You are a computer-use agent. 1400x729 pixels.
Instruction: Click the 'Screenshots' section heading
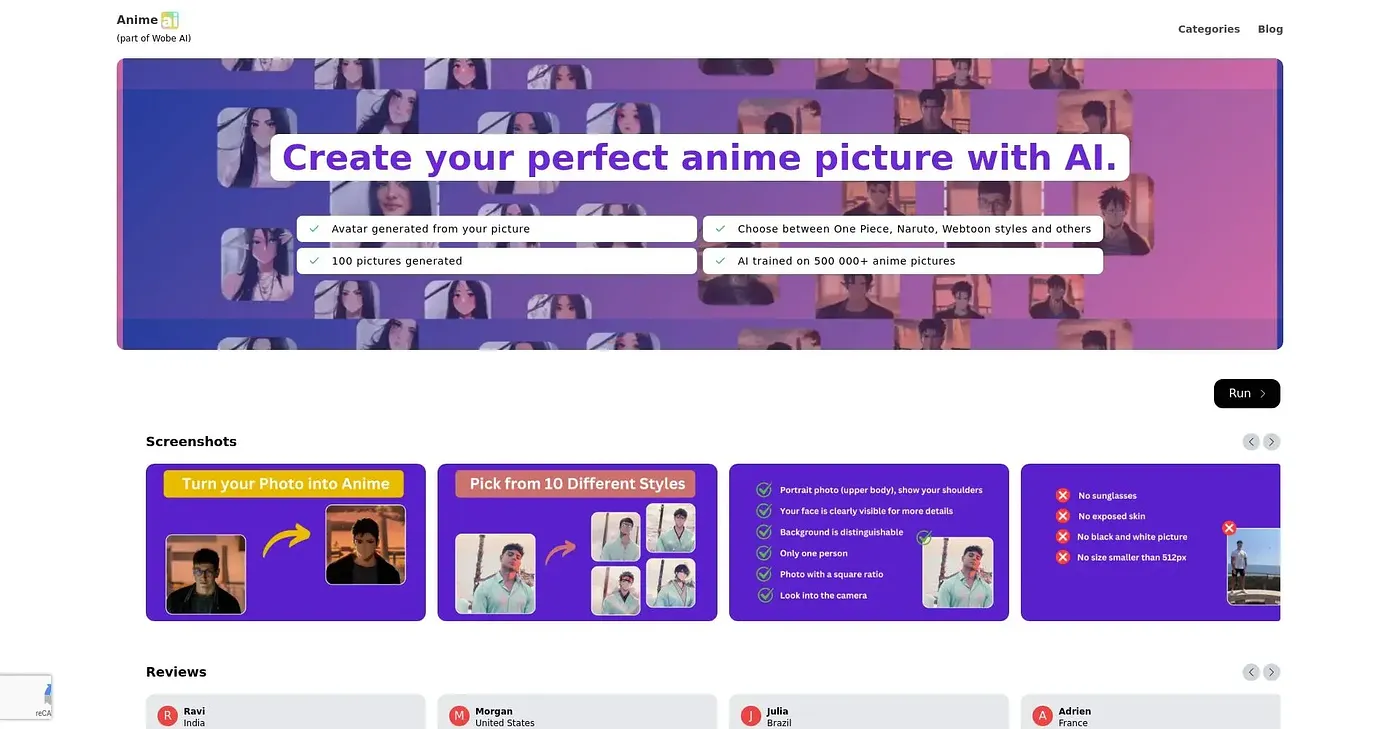point(191,442)
